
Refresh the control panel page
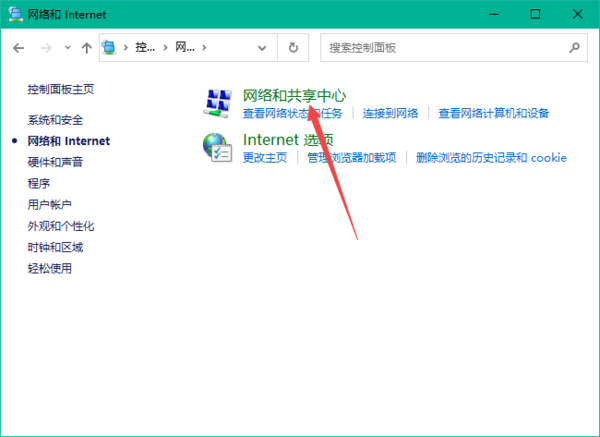coord(293,47)
